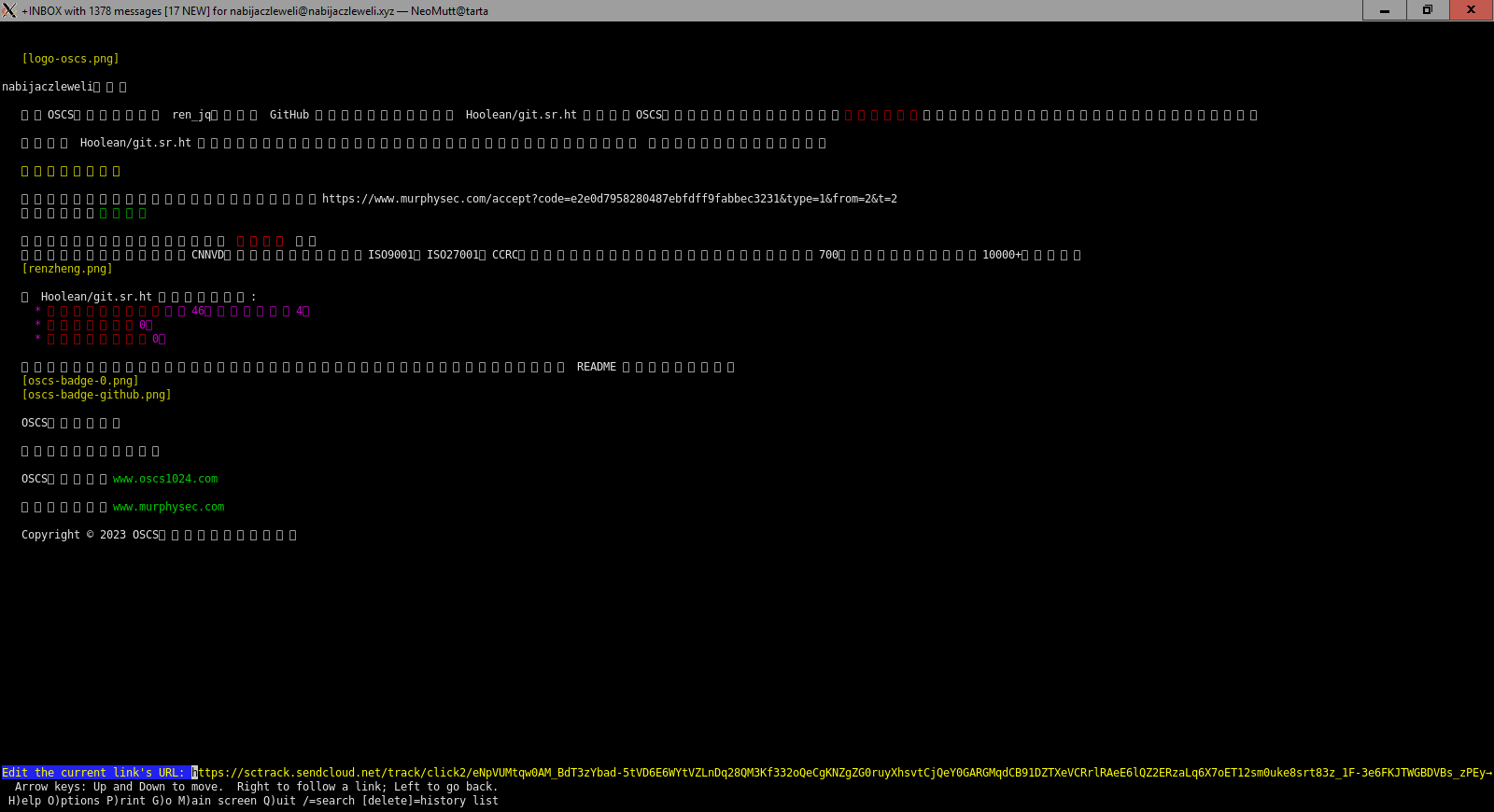Open the [logo-oscs.png] image link
This screenshot has height=812, width=1494.
click(x=70, y=59)
